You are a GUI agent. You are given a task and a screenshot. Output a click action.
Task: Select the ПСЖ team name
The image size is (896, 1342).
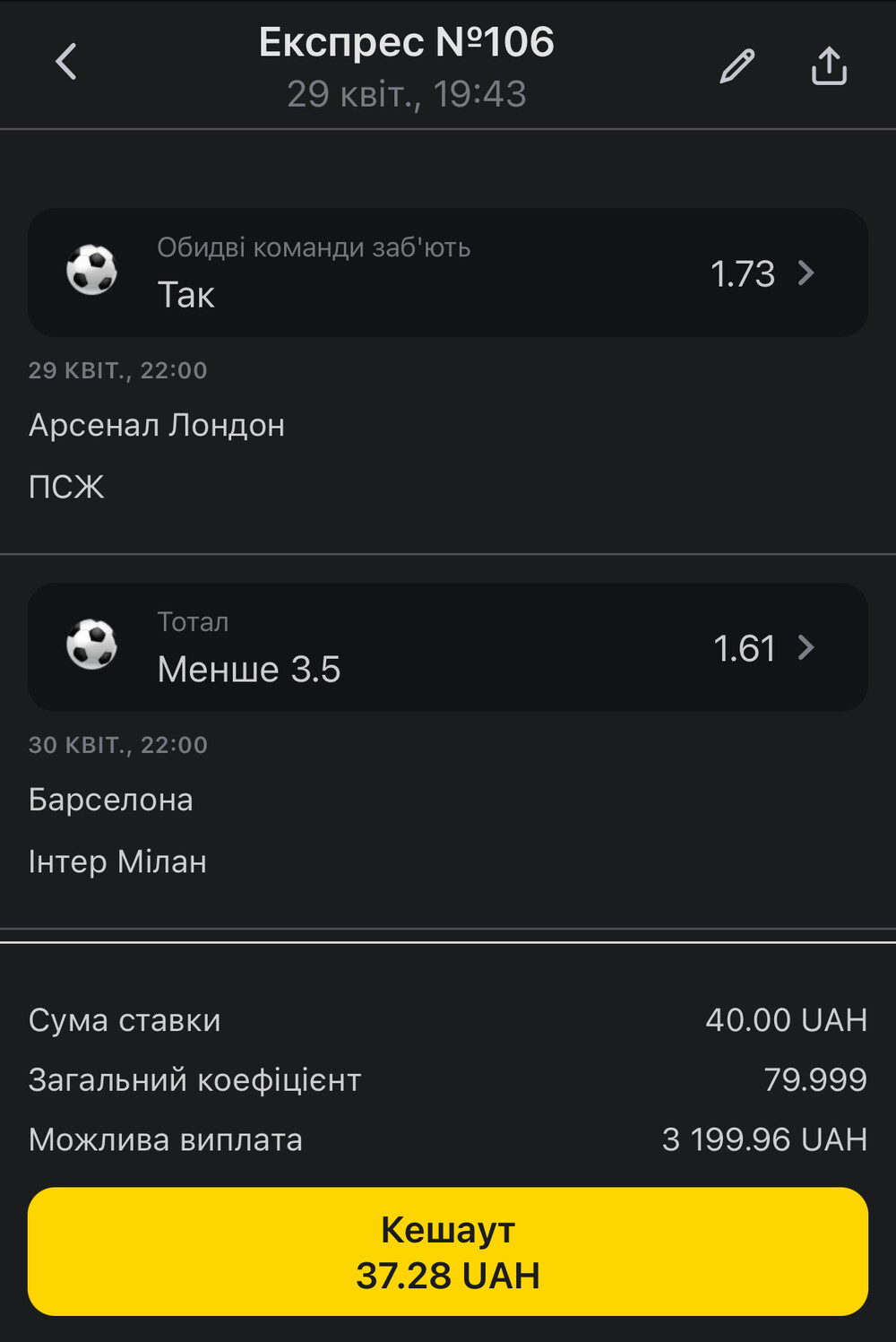[x=66, y=487]
